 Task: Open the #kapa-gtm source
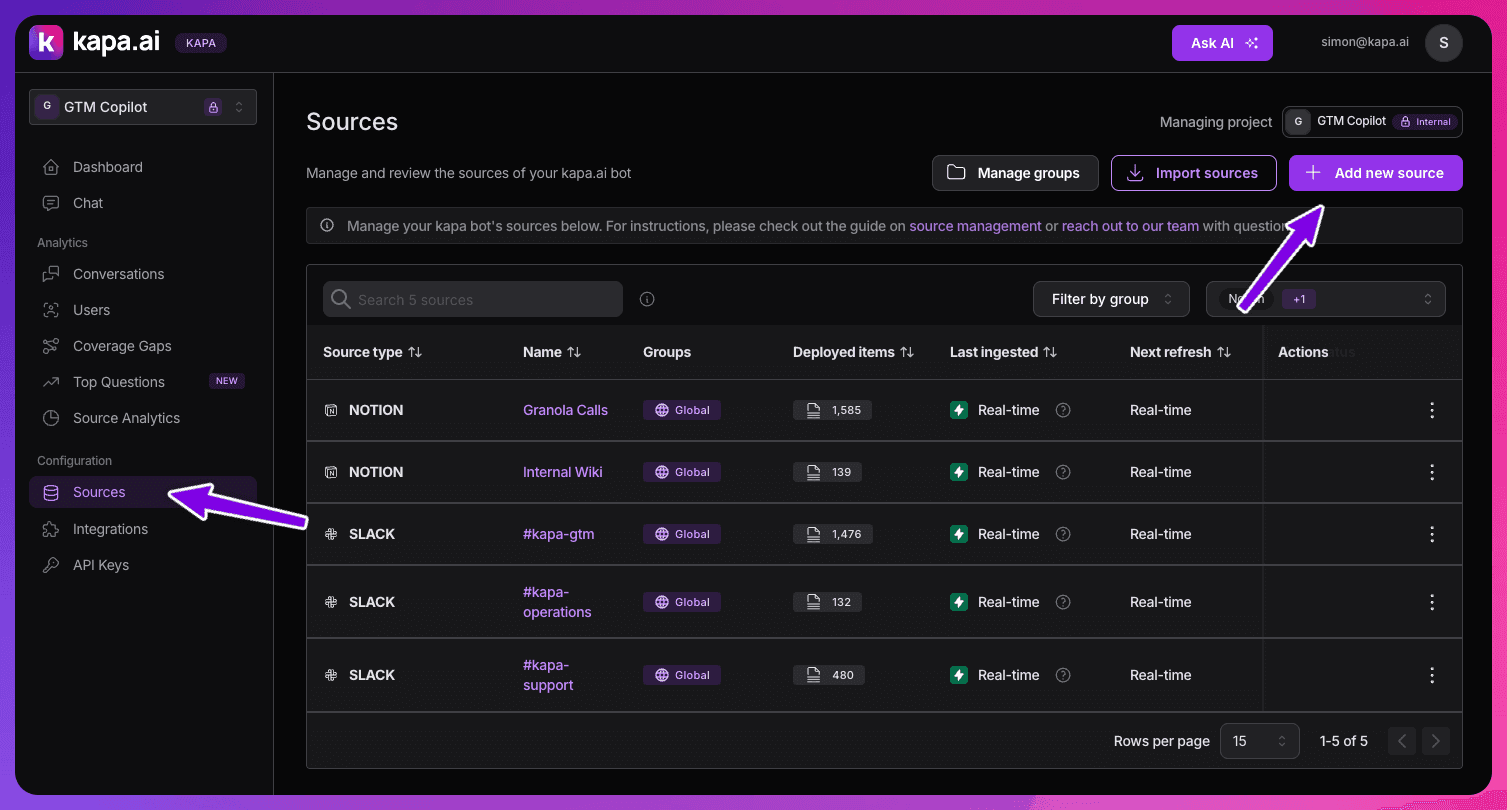(559, 534)
